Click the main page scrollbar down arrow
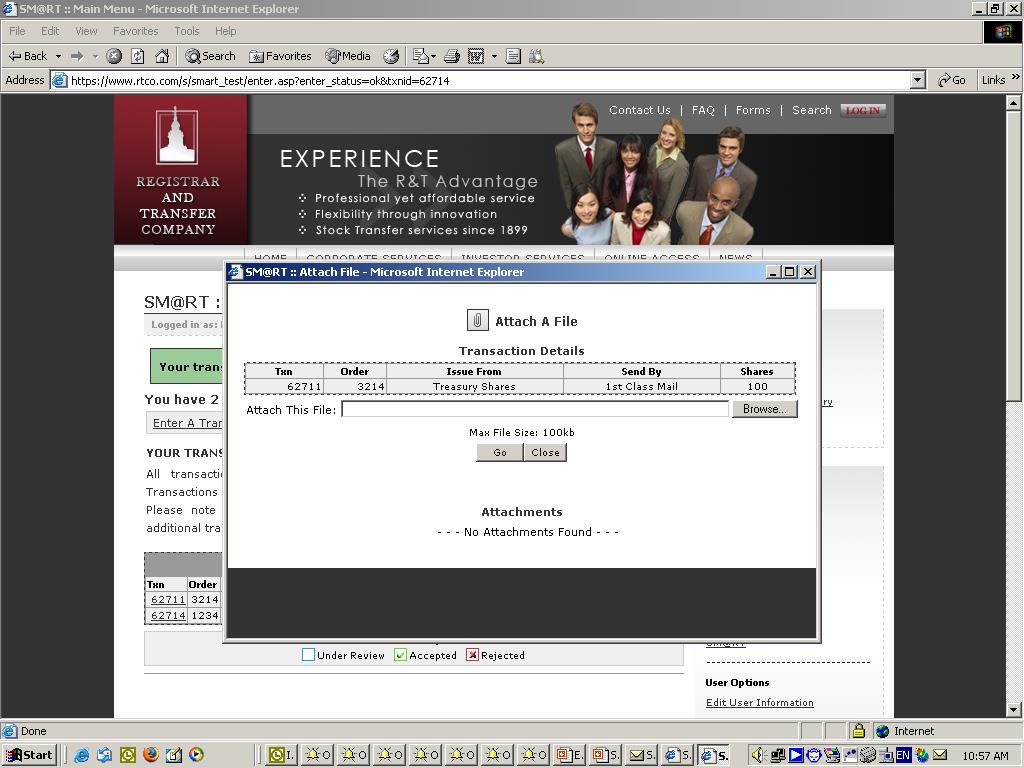This screenshot has height=768, width=1024. point(1013,709)
